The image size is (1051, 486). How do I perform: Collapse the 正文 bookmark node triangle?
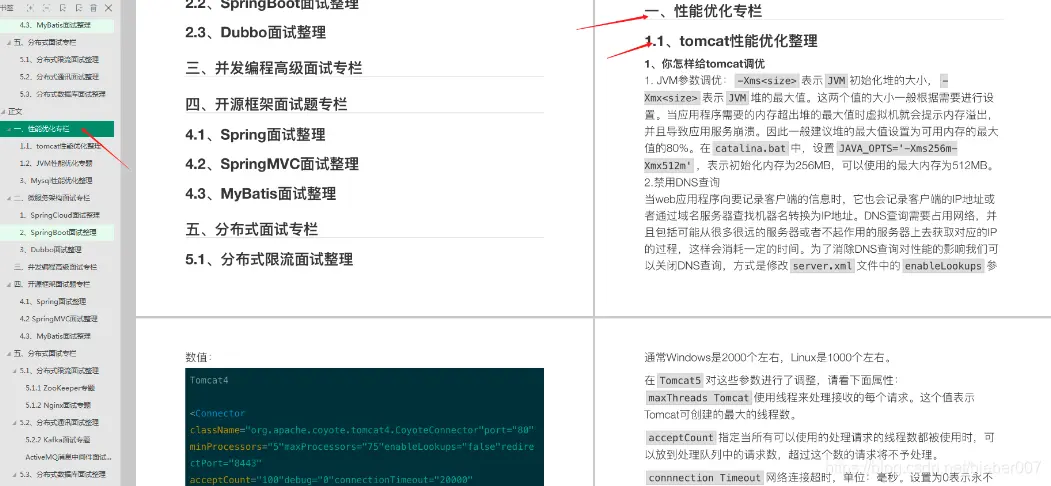4,111
